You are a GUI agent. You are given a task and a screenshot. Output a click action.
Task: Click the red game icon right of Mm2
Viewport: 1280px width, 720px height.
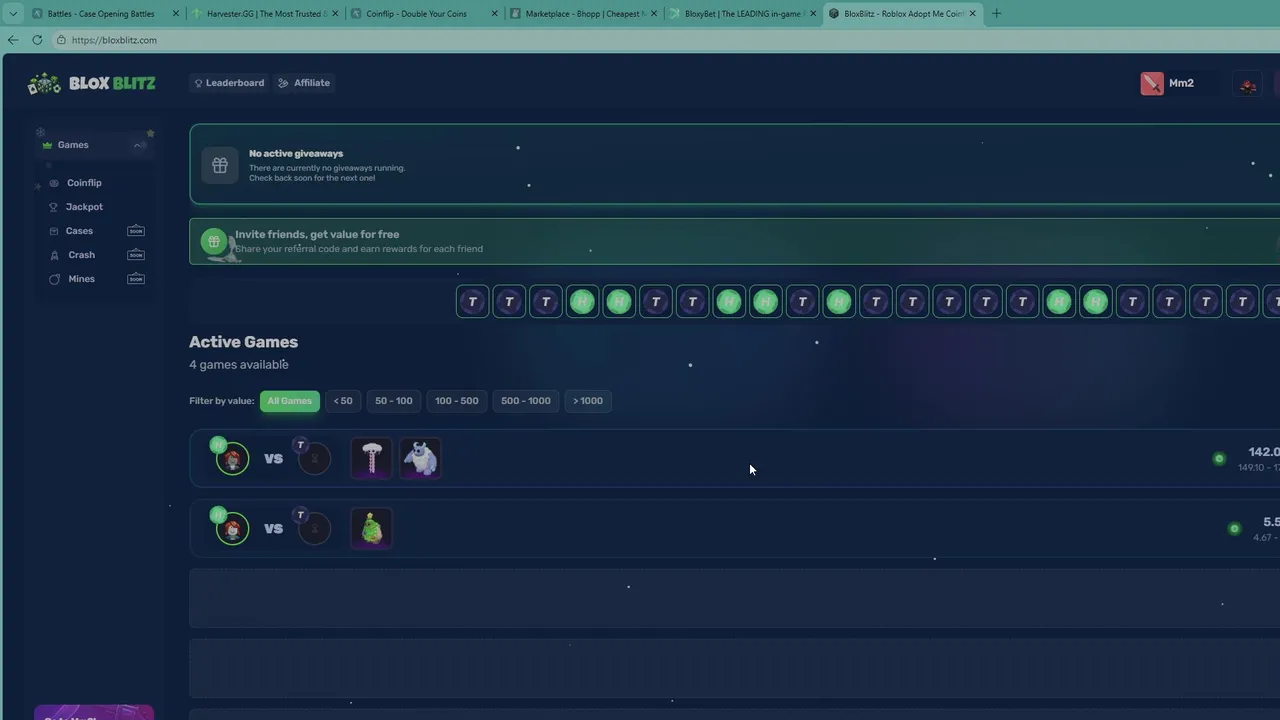point(1248,85)
